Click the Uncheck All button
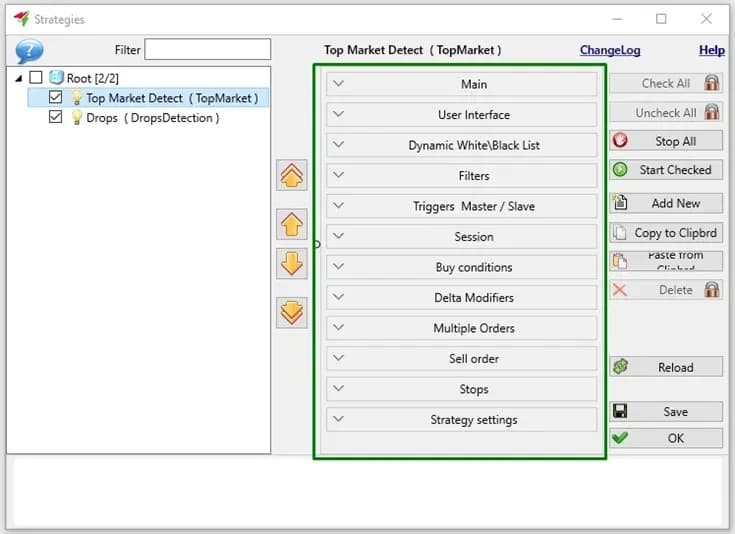The width and height of the screenshot is (735, 534). [666, 113]
